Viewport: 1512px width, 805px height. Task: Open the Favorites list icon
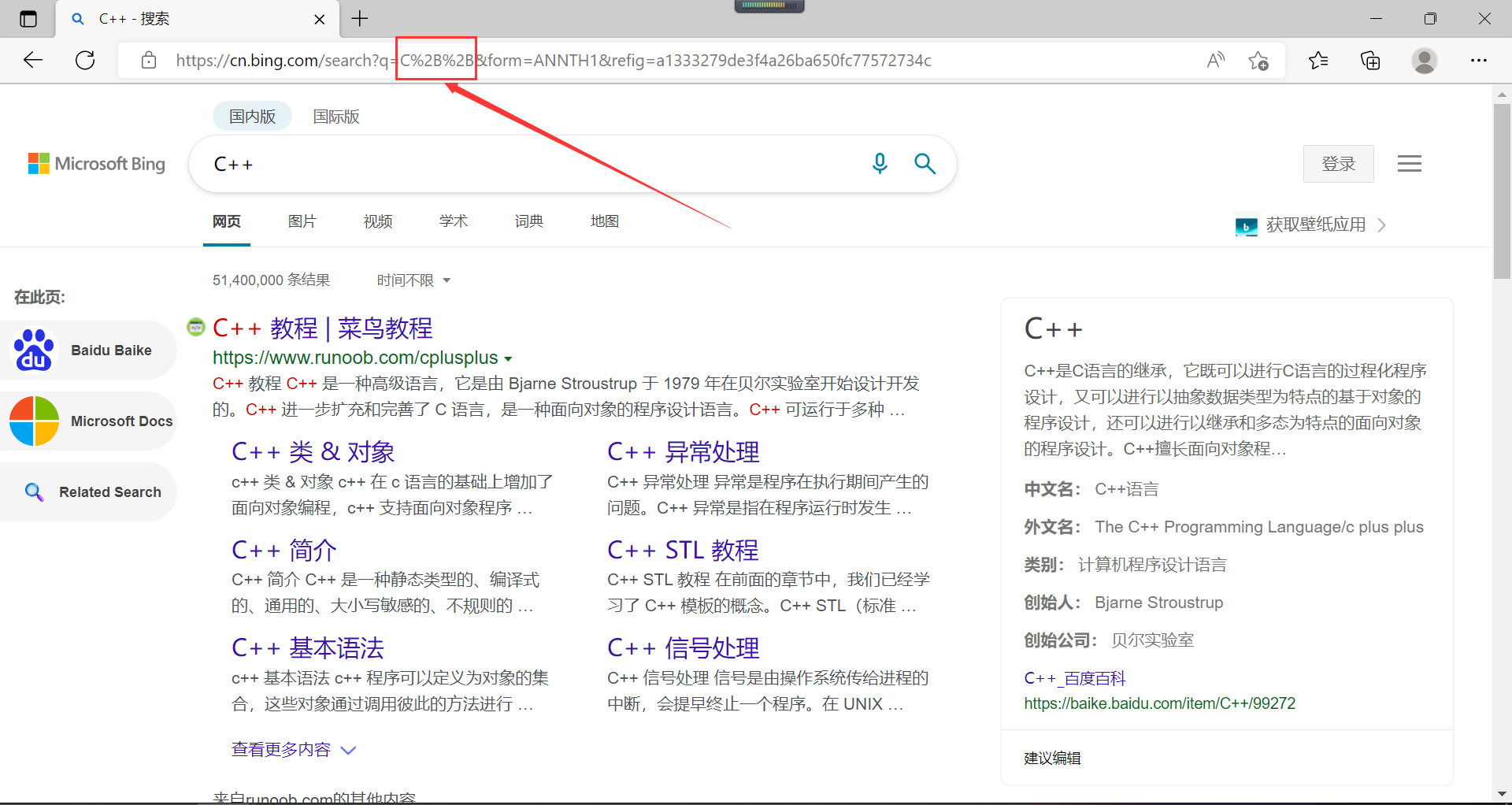tap(1318, 61)
